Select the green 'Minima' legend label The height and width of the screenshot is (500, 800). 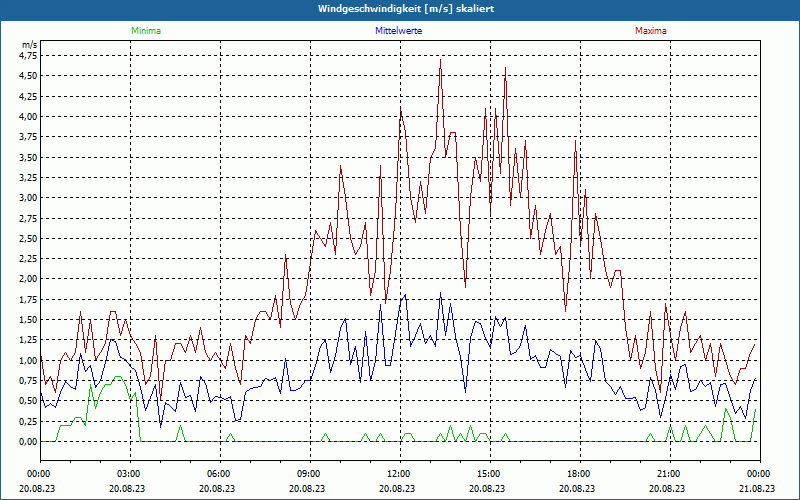point(146,31)
